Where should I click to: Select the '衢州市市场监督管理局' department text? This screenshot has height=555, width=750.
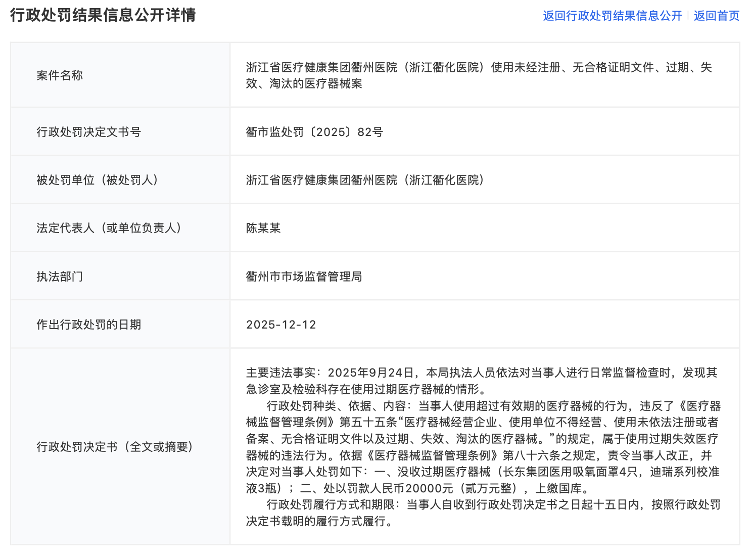tap(304, 276)
